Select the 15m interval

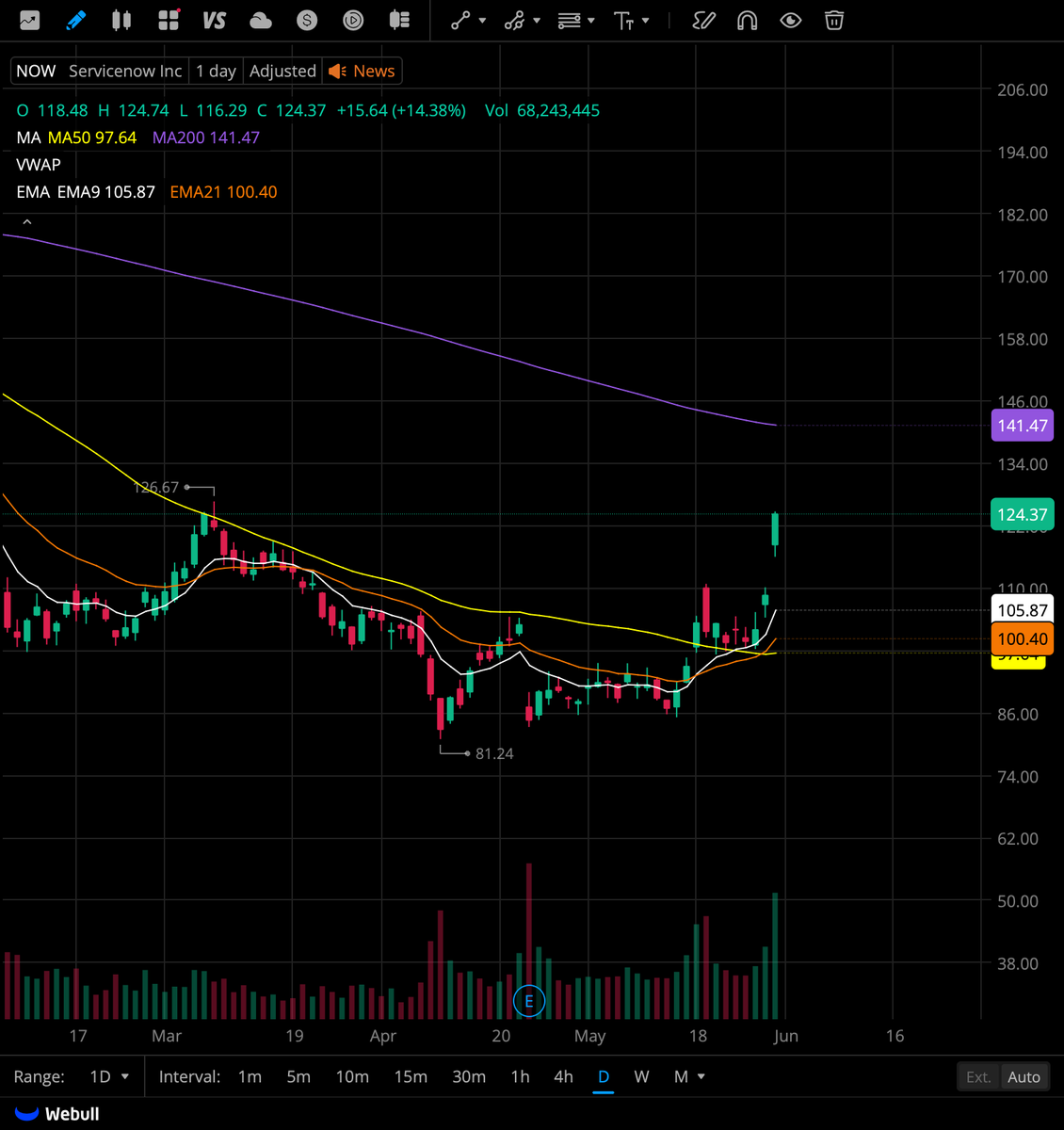tap(411, 1076)
